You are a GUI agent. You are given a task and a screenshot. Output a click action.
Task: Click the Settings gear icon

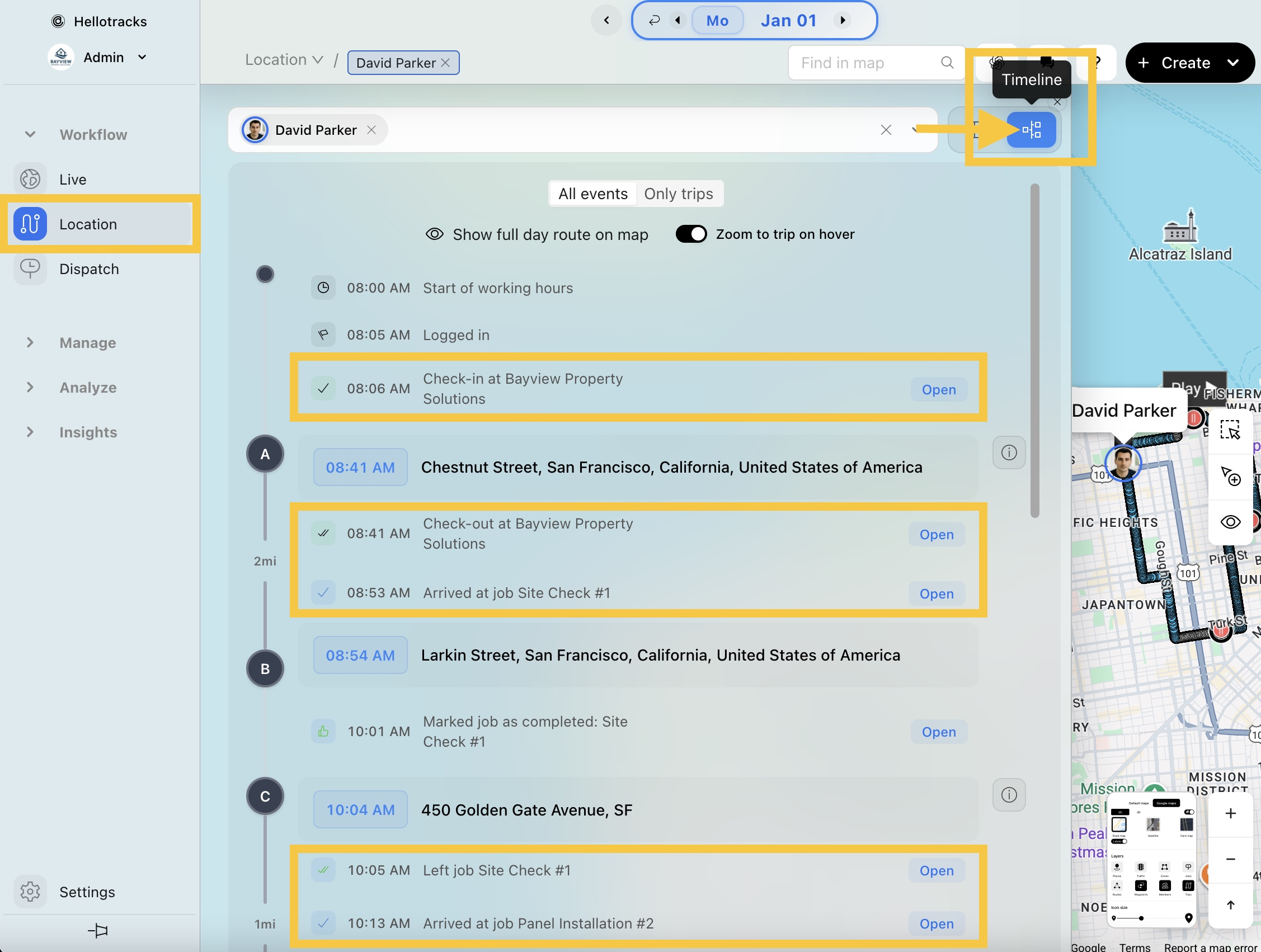pyautogui.click(x=30, y=891)
